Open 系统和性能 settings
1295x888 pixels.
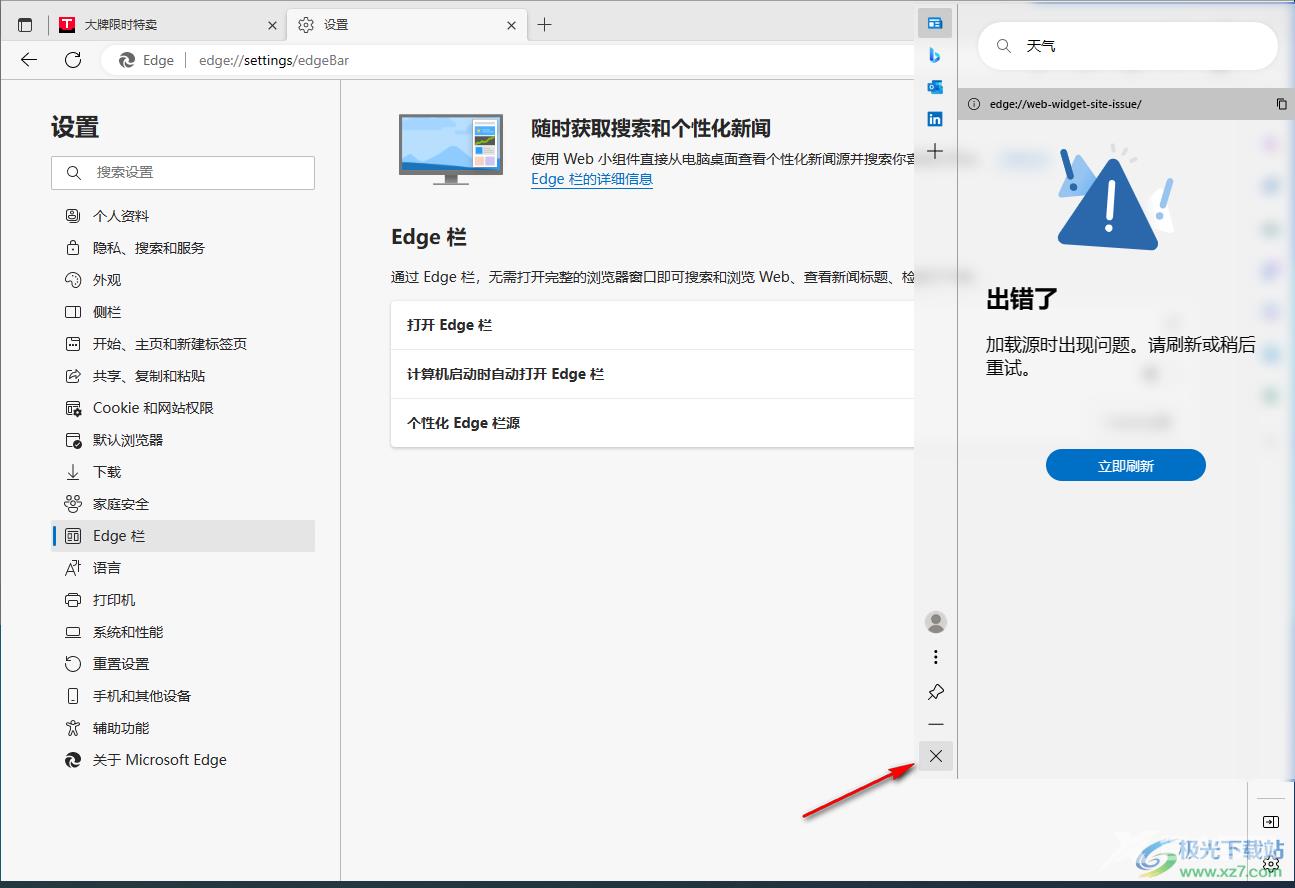tap(183, 632)
